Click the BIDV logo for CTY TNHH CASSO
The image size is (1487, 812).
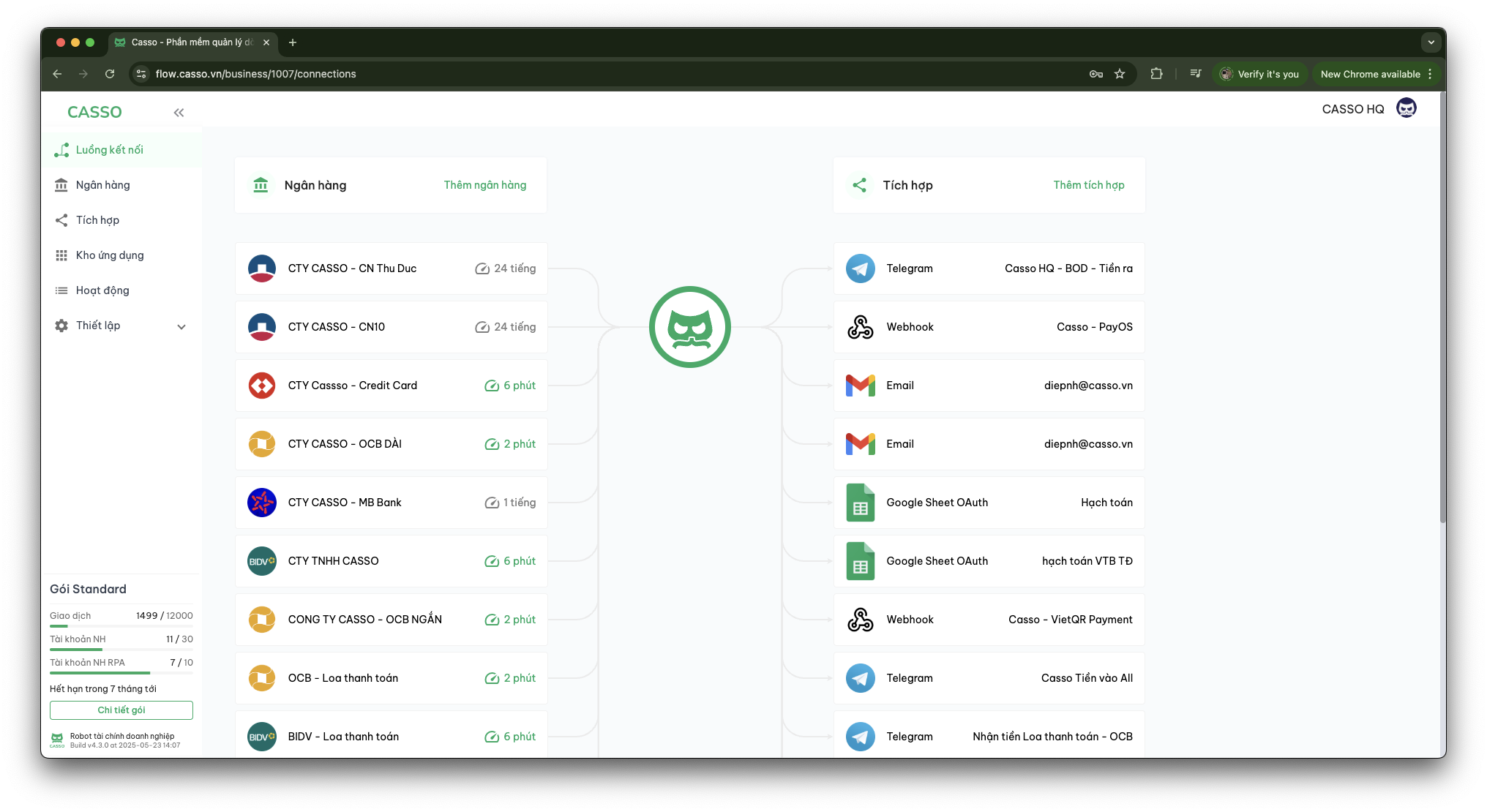[x=261, y=561]
